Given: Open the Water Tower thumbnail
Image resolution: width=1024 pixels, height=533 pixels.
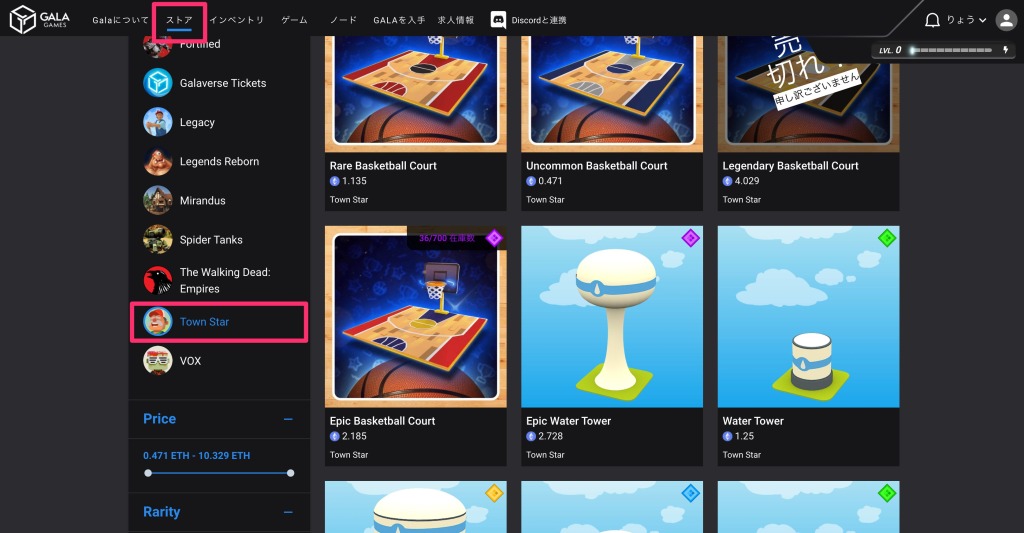Looking at the screenshot, I should (808, 317).
